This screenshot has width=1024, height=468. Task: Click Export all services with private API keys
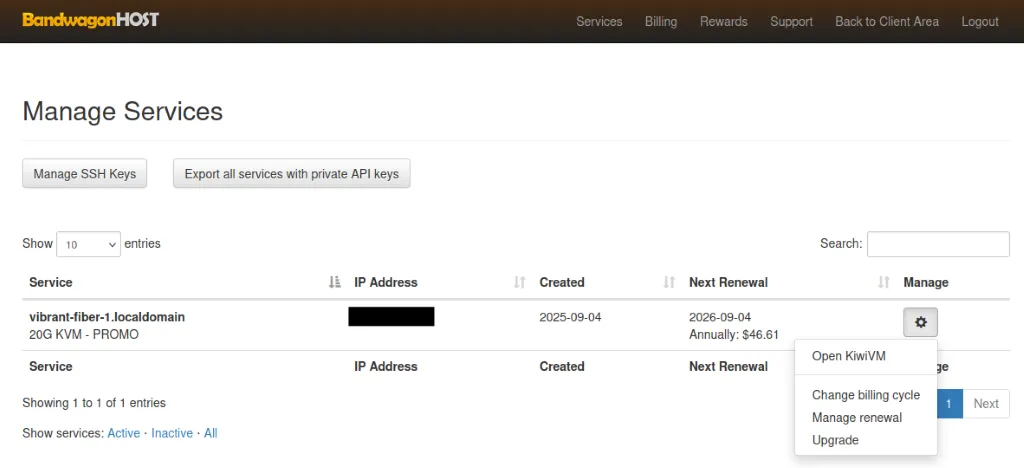point(291,174)
